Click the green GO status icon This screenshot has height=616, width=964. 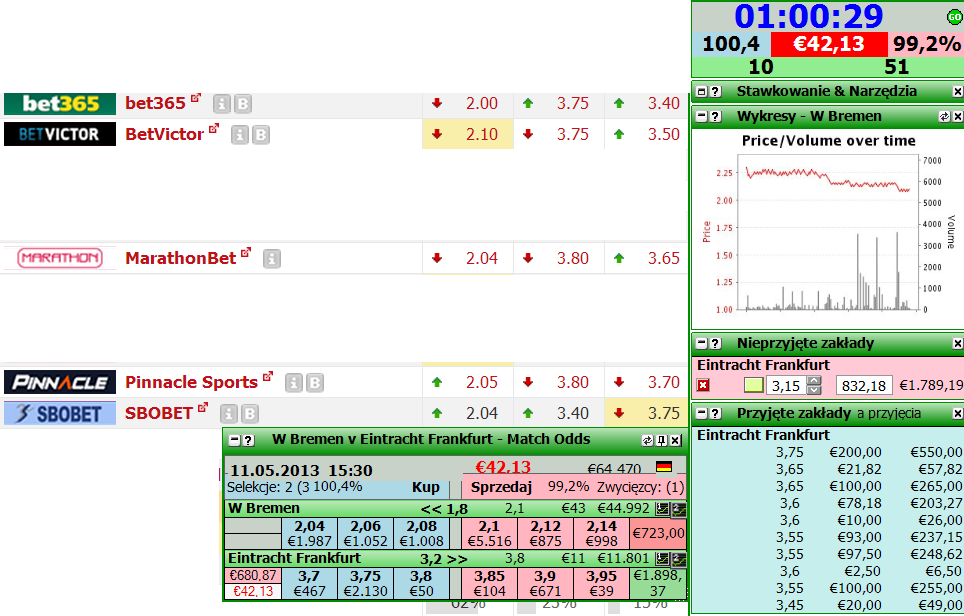click(x=954, y=17)
